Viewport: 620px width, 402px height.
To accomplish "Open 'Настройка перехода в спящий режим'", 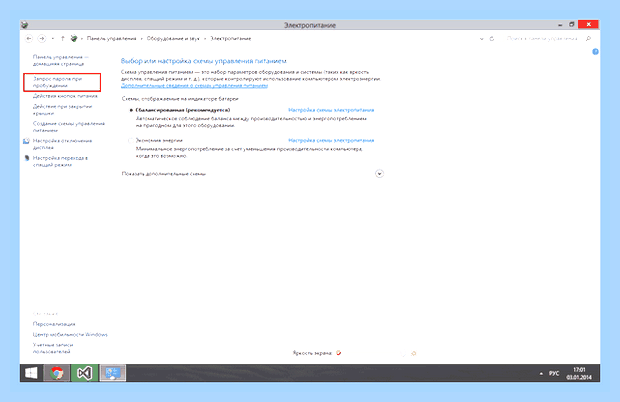I will (60, 161).
